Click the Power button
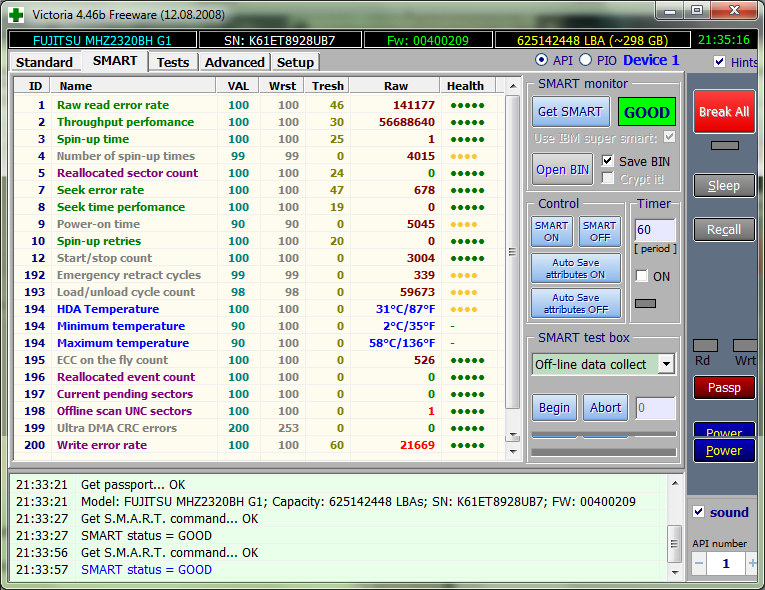Screen dimensions: 765x590 click(x=724, y=450)
